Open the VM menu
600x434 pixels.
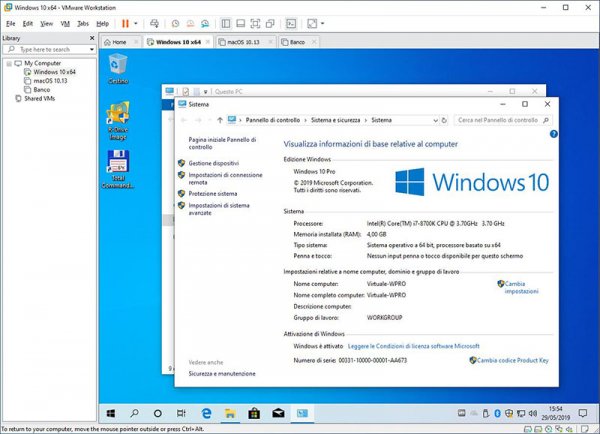click(65, 24)
